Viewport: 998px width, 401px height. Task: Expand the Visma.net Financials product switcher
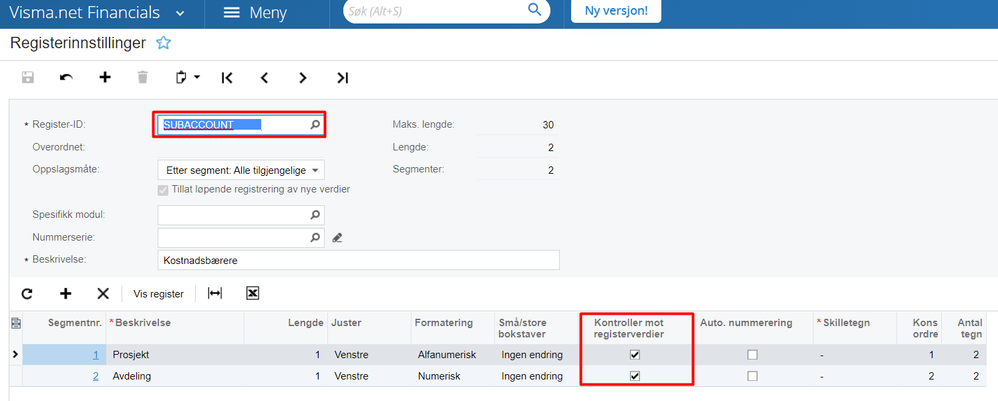(x=179, y=13)
